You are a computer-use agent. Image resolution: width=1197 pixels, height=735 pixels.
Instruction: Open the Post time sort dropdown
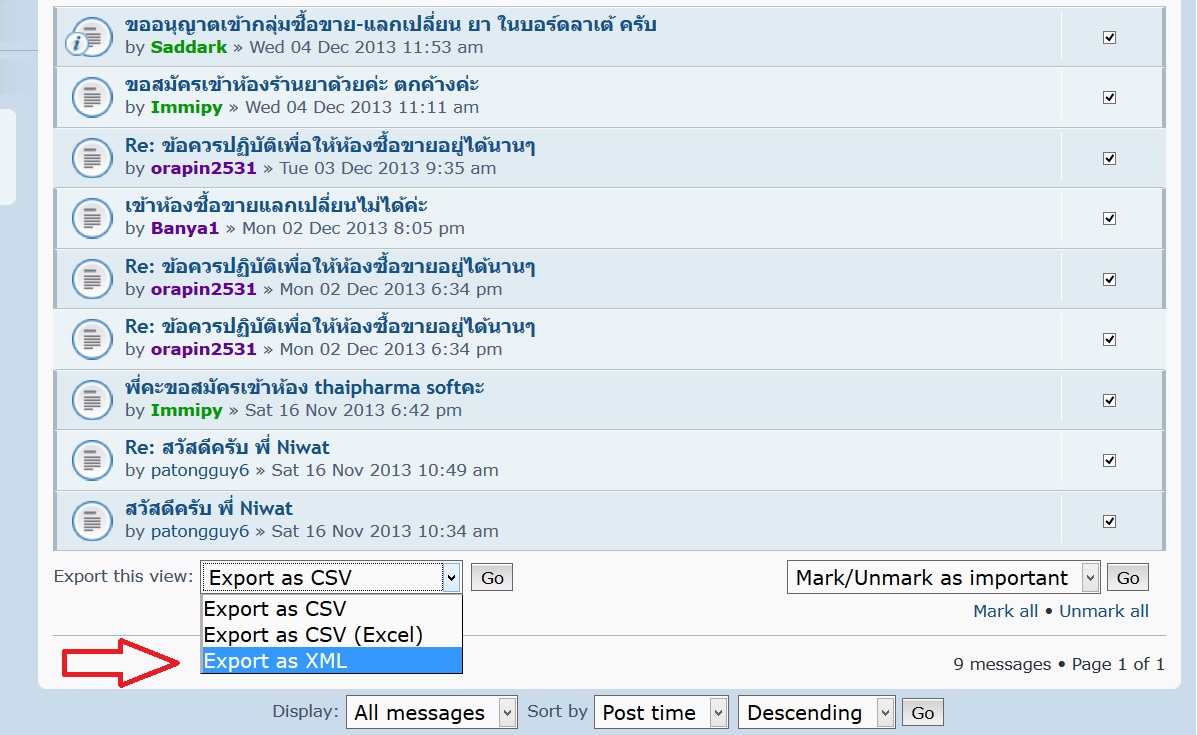[660, 713]
